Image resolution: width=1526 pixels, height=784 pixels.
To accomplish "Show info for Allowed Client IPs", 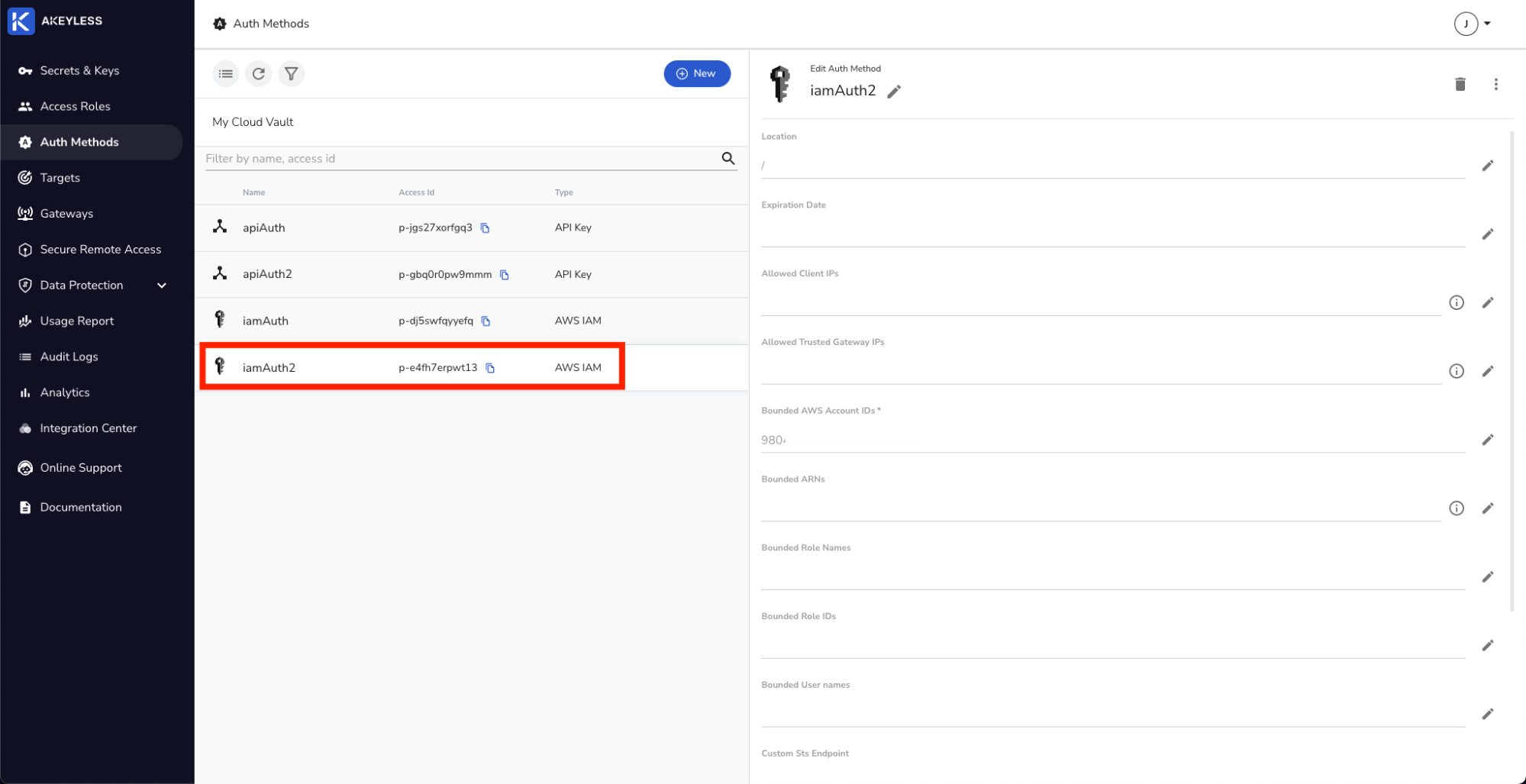I will tap(1457, 303).
